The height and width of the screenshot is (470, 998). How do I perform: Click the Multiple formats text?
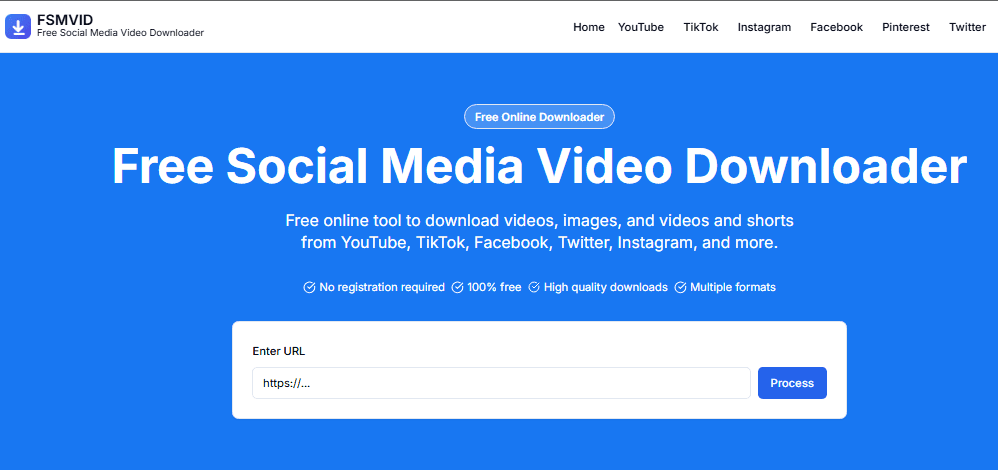pos(733,287)
